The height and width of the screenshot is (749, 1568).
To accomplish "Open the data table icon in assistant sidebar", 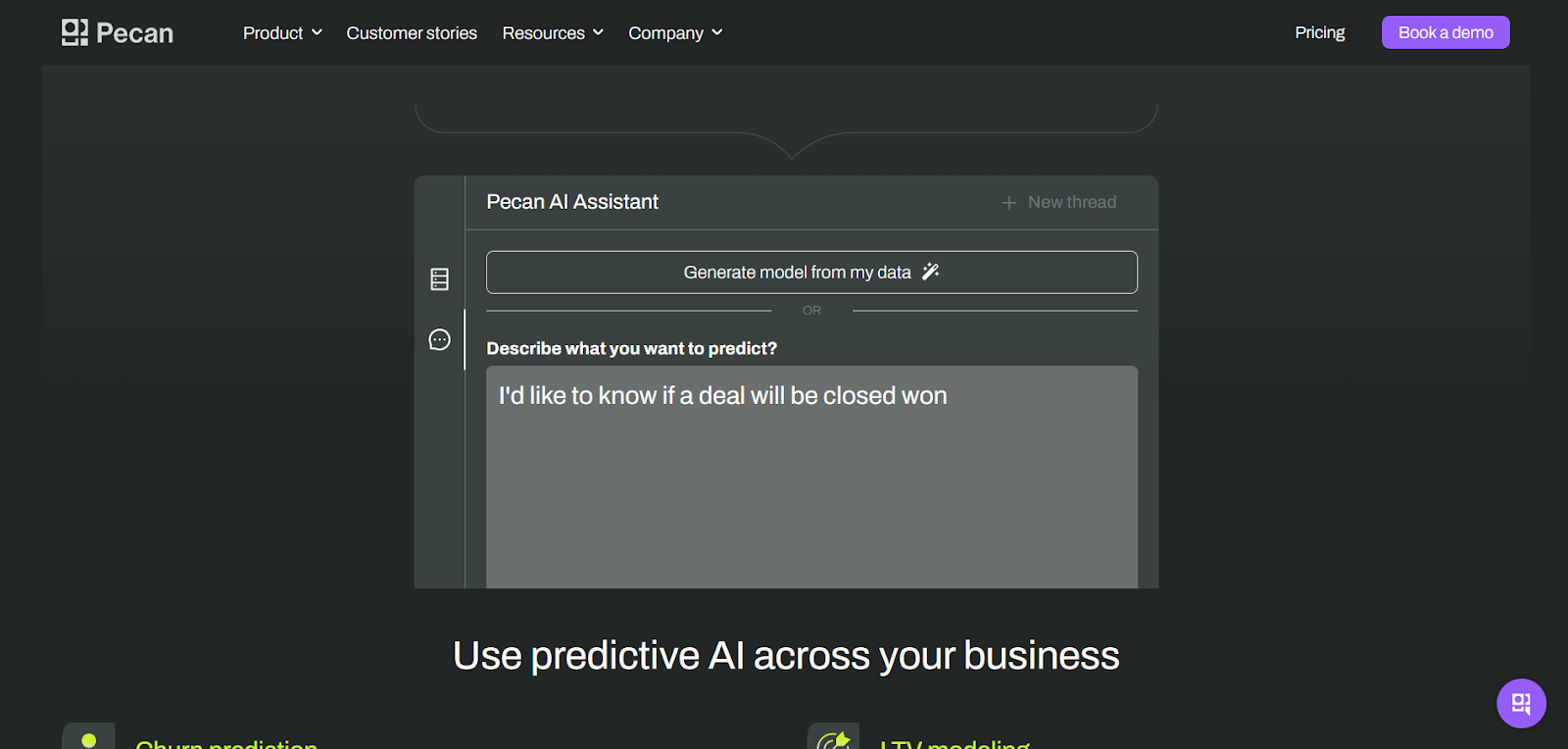I will click(440, 279).
